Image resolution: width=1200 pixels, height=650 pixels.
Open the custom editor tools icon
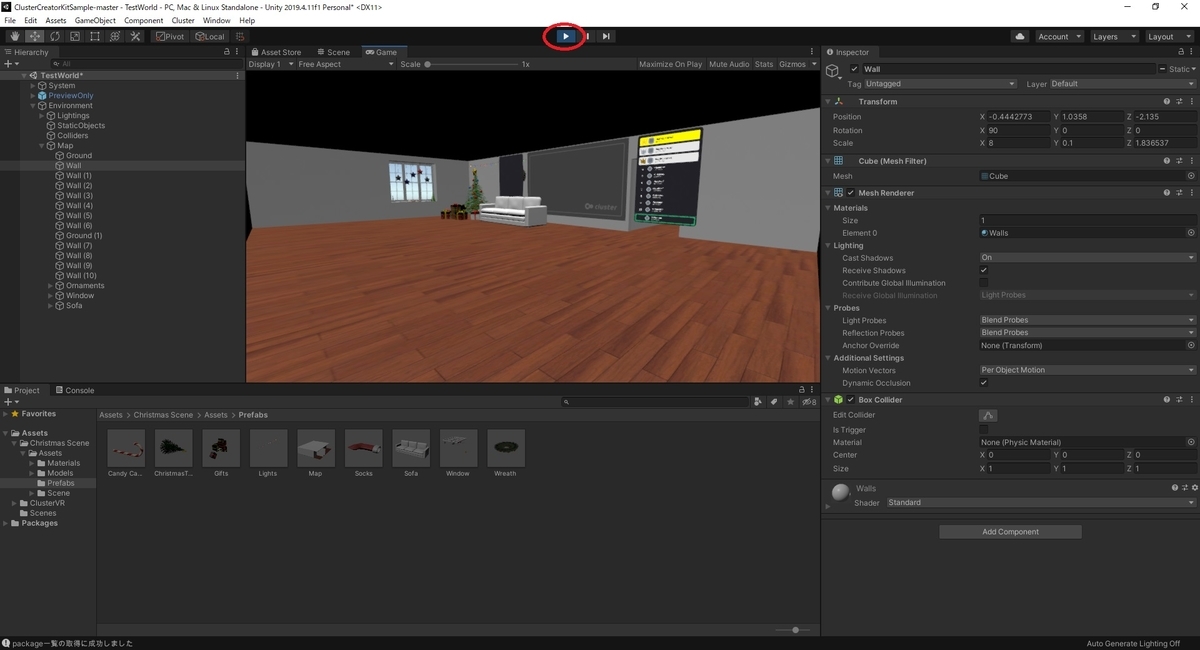point(134,36)
